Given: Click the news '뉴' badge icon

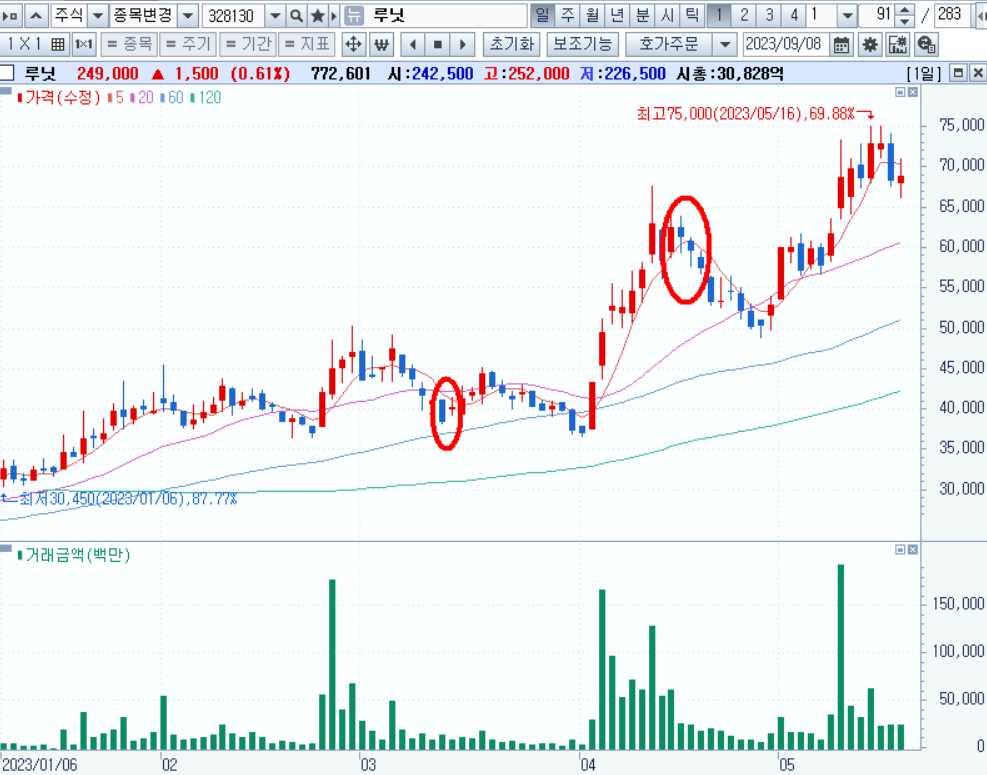Looking at the screenshot, I should pyautogui.click(x=354, y=15).
